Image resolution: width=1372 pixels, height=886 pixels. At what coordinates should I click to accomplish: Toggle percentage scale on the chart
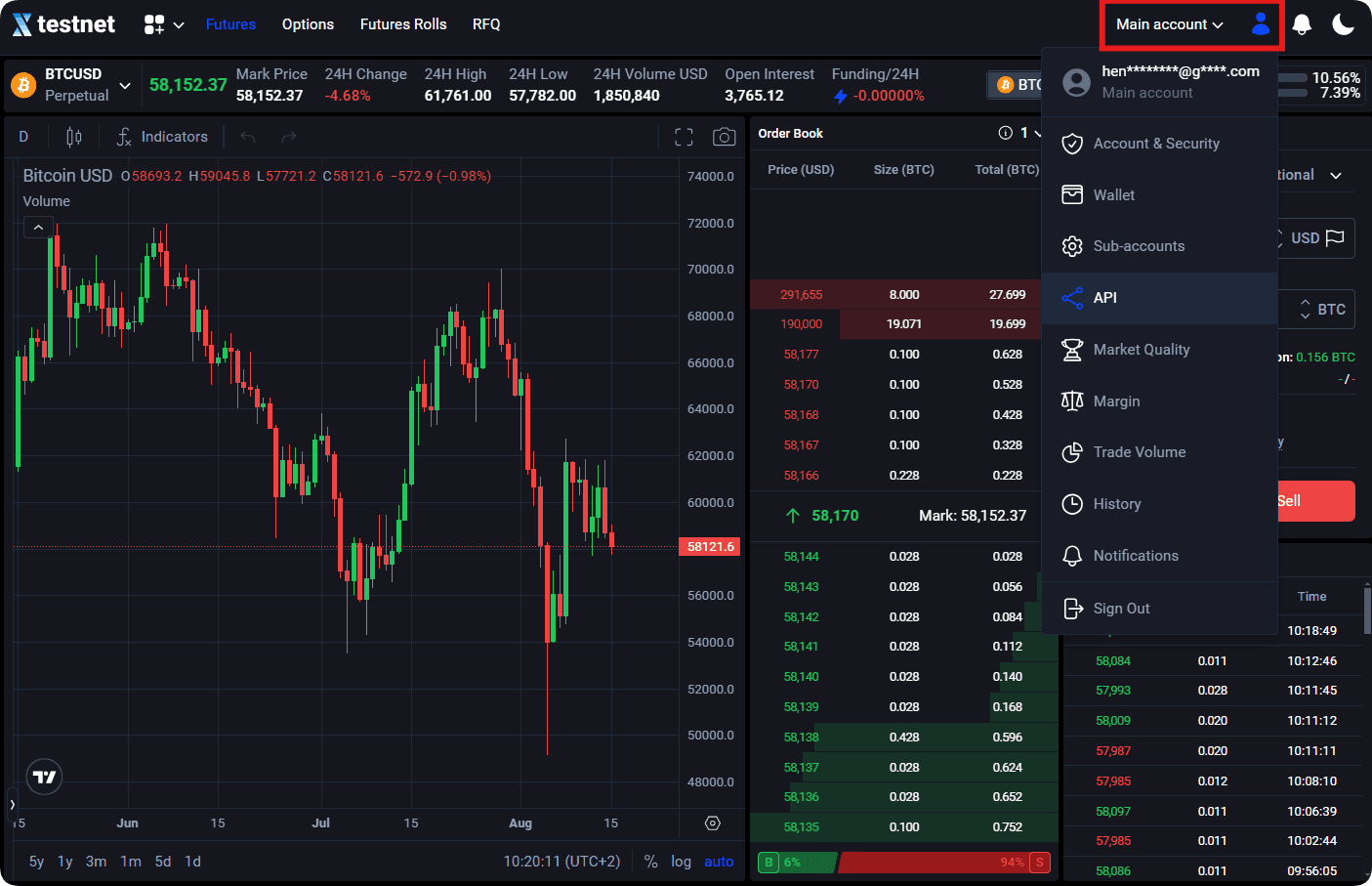[650, 862]
